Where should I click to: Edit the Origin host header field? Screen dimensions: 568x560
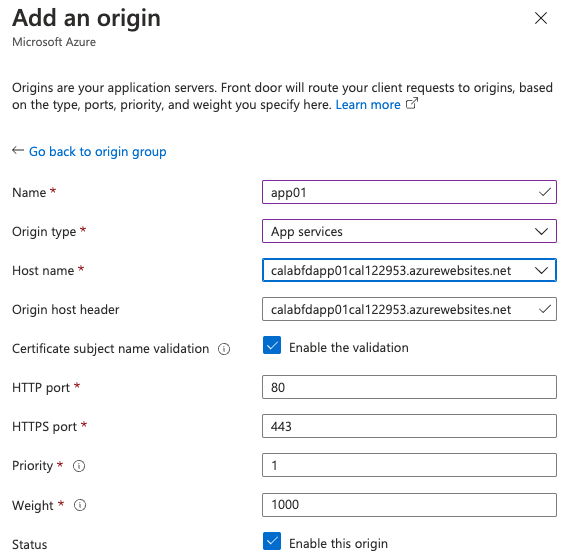click(x=409, y=309)
